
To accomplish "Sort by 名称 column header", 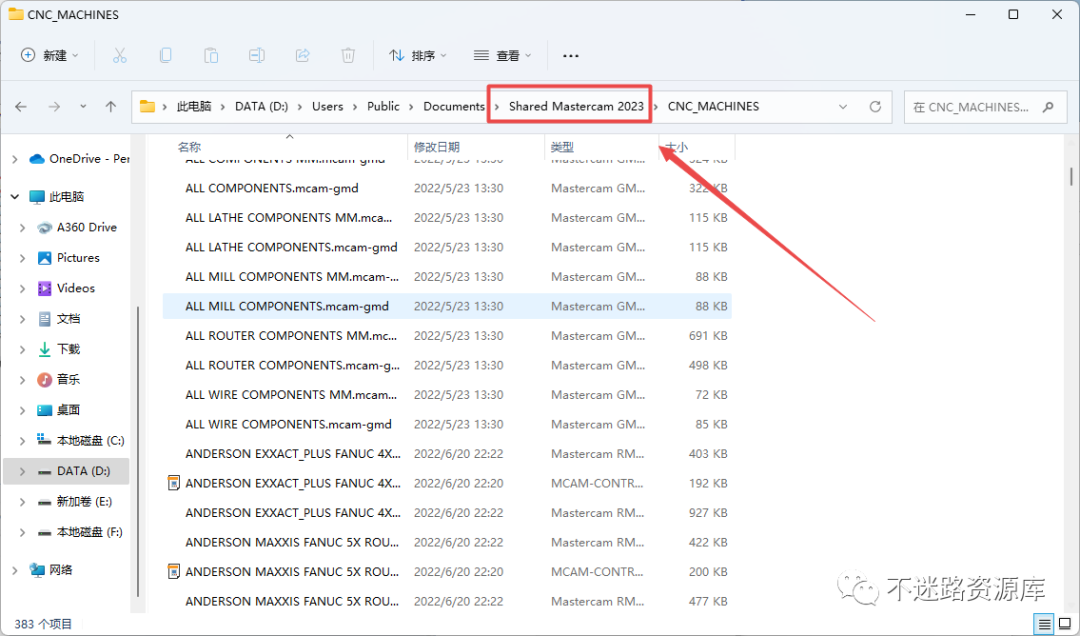I will point(189,147).
